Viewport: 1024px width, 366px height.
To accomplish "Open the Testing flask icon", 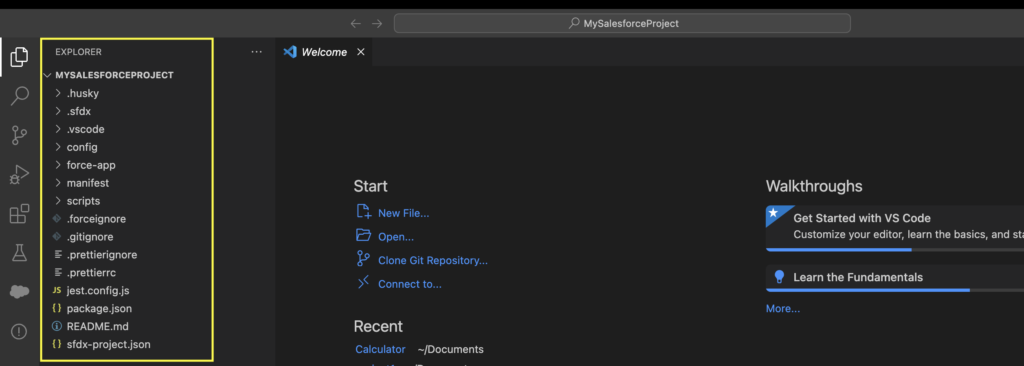I will tap(20, 253).
